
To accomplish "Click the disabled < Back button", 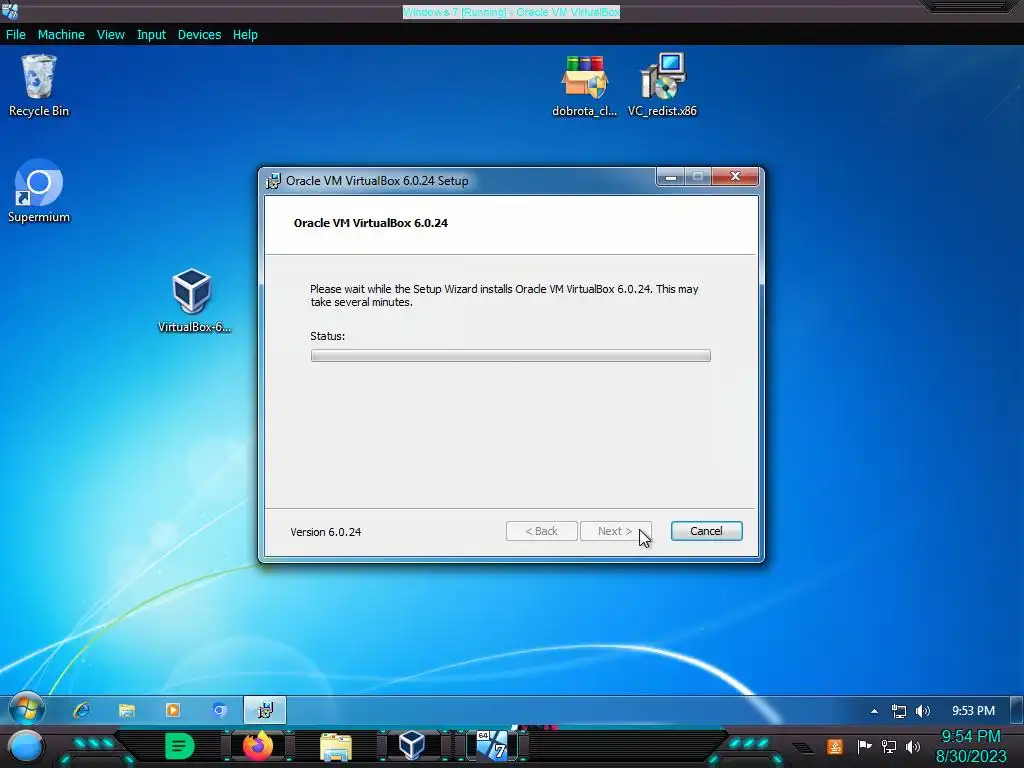I will [x=541, y=531].
